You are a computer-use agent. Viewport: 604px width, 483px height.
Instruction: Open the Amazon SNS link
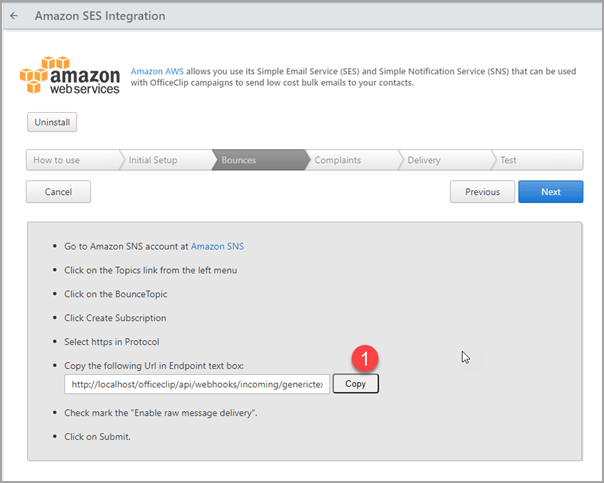tap(217, 246)
